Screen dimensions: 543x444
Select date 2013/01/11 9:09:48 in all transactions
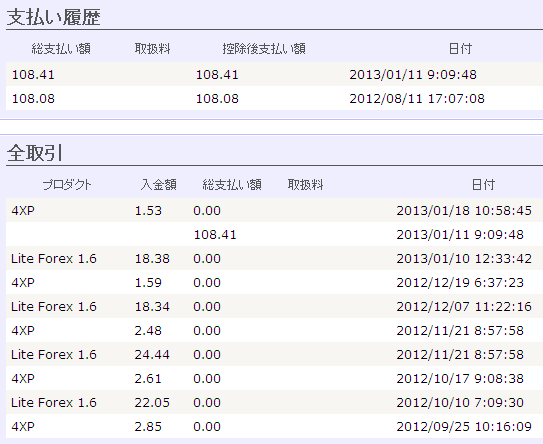click(x=460, y=235)
